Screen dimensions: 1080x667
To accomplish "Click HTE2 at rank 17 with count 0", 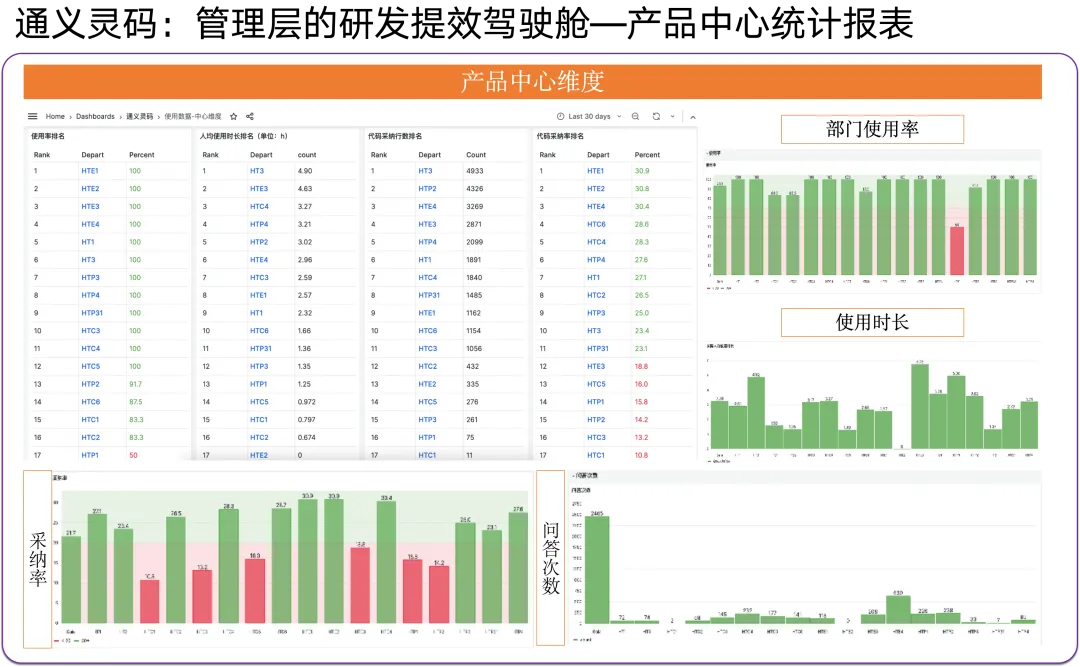I will click(x=259, y=455).
